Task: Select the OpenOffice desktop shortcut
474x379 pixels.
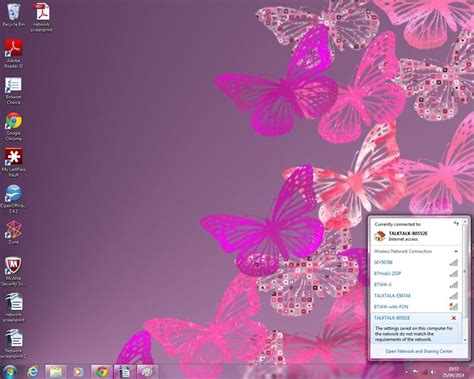Action: pyautogui.click(x=14, y=199)
